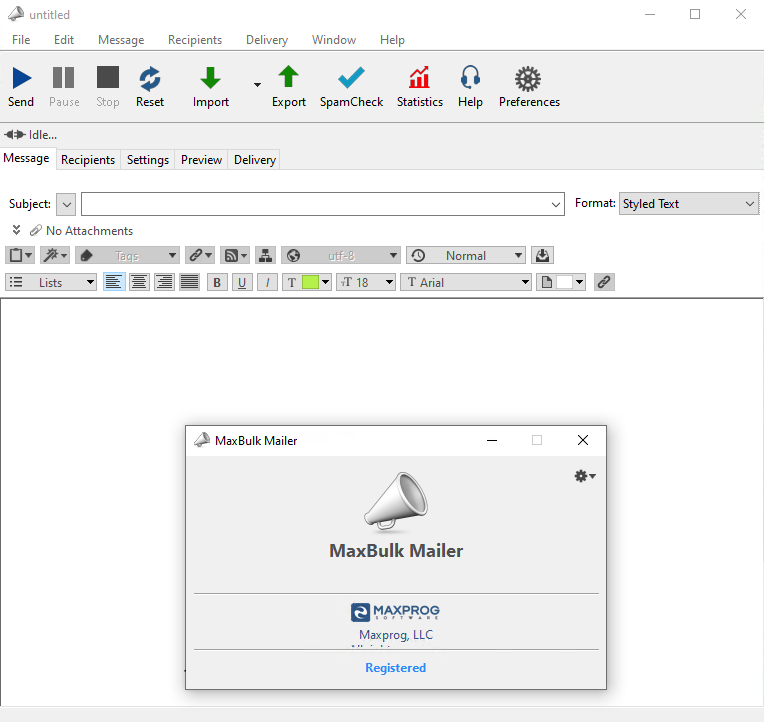Screen dimensions: 764x722
Task: Click the chain link icon after background color
Action: point(604,282)
